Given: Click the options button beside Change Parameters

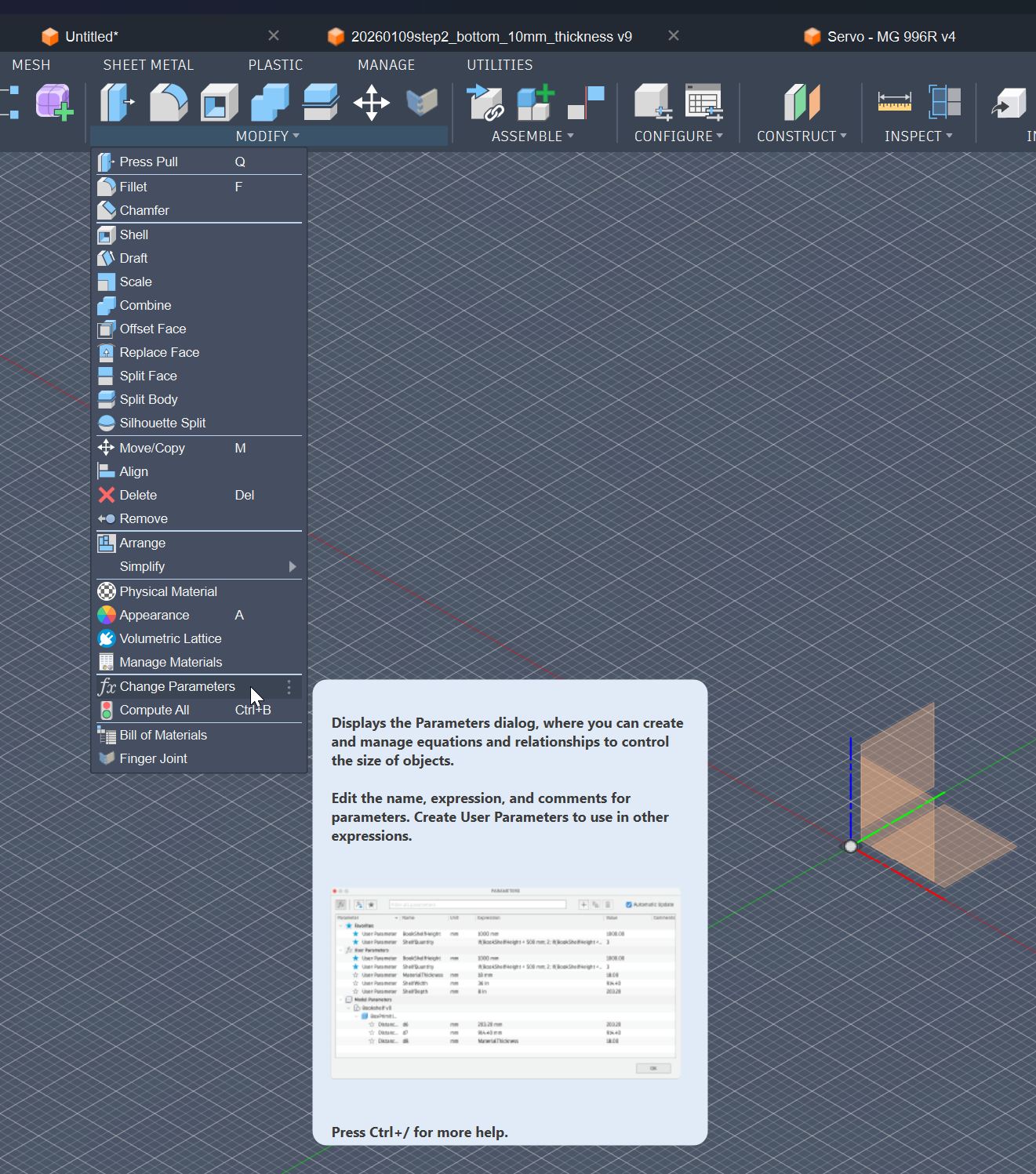Looking at the screenshot, I should [x=289, y=688].
